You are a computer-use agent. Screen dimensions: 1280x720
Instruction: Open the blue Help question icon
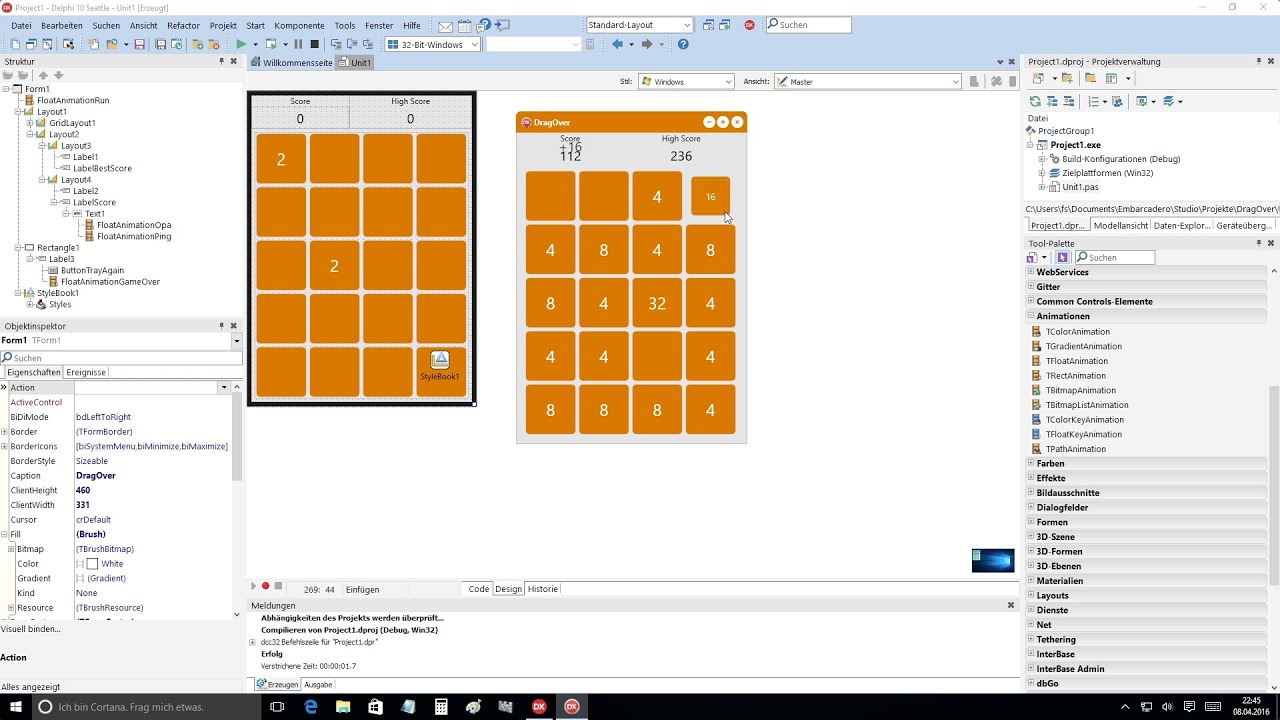tap(683, 44)
